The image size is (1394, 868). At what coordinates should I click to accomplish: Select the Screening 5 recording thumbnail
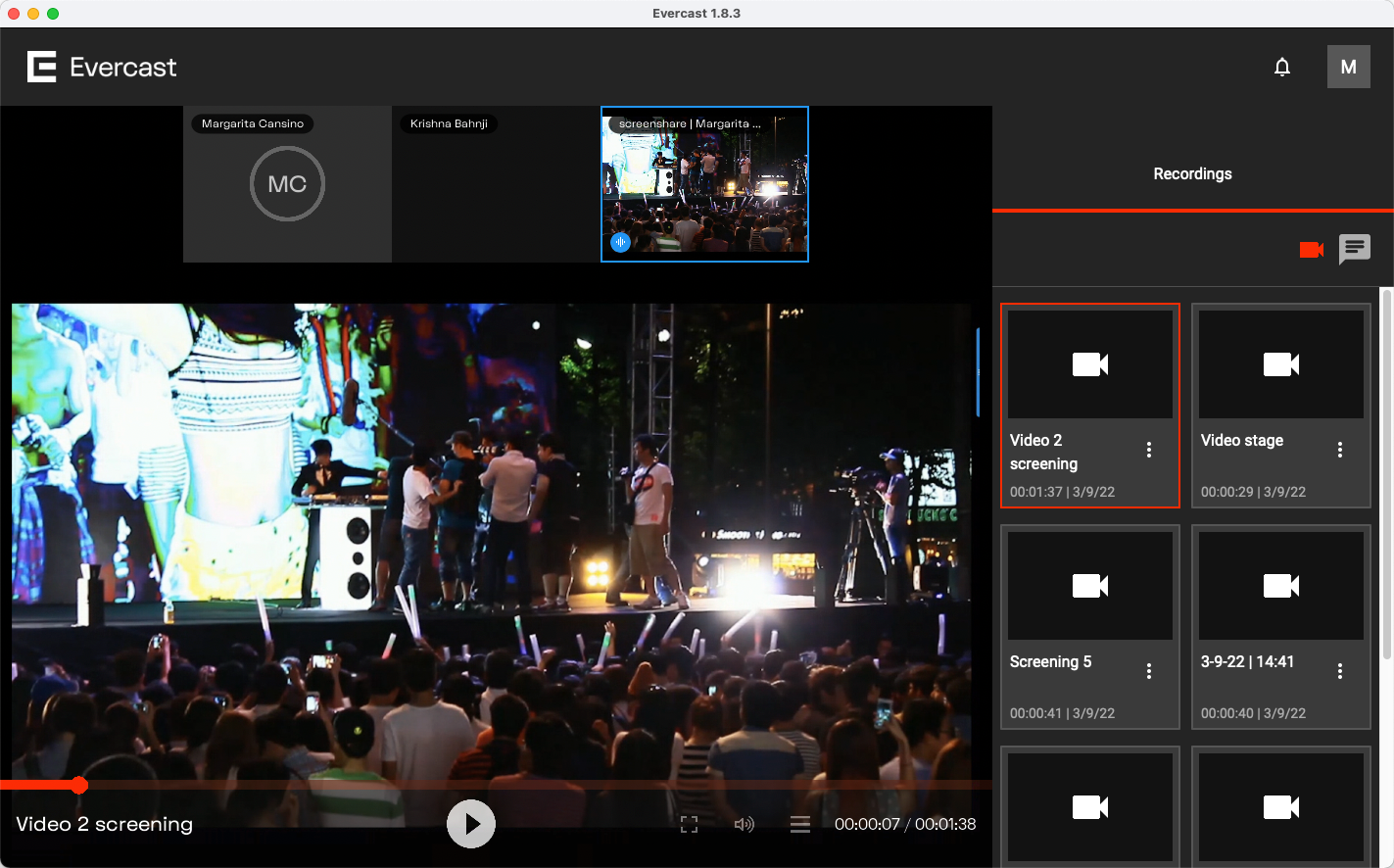coord(1090,586)
